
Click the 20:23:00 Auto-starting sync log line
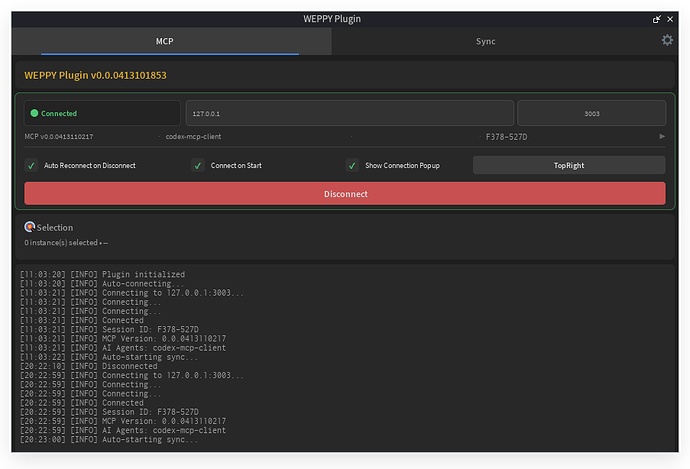[x=109, y=440]
